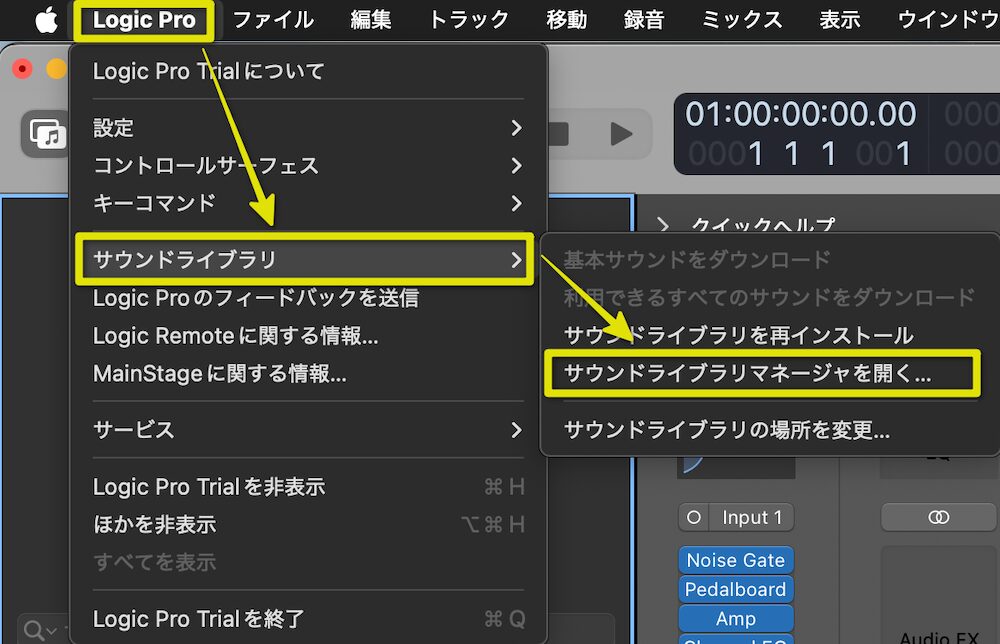This screenshot has height=644, width=1000.
Task: Choose Logic Pro のフィードバックを送信
Action: [x=309, y=298]
